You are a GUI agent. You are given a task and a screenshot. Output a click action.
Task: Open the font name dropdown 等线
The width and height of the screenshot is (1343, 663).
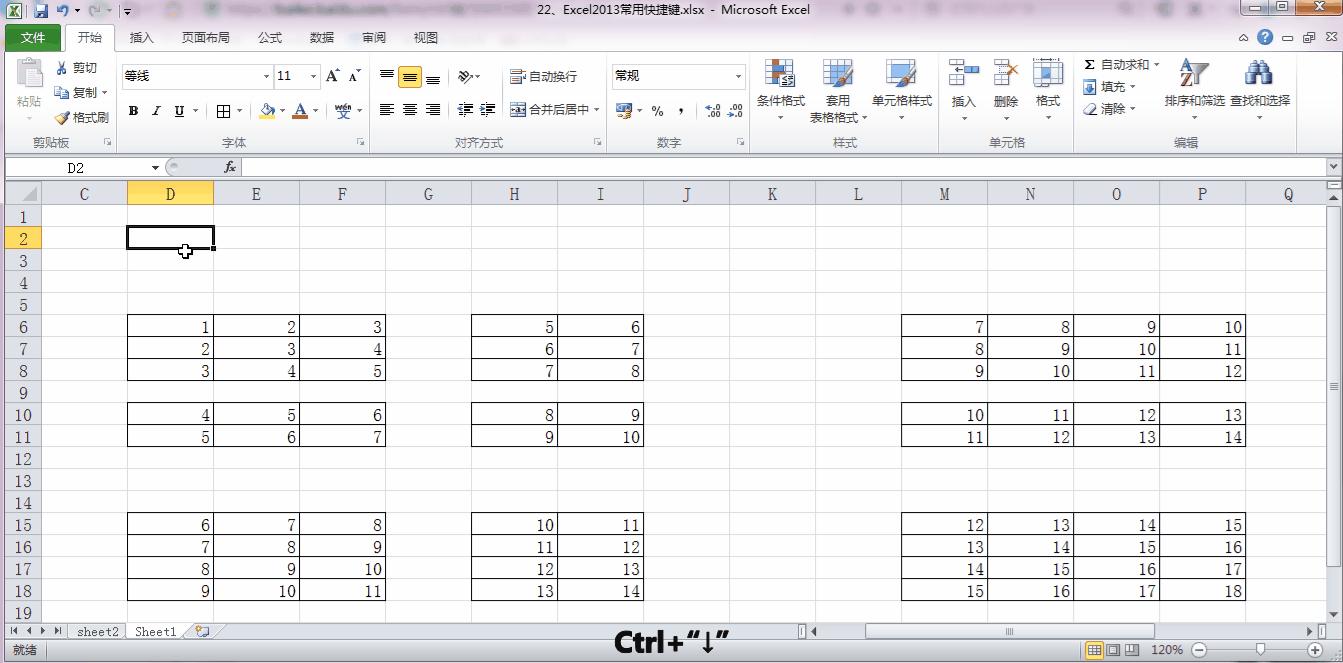(266, 76)
